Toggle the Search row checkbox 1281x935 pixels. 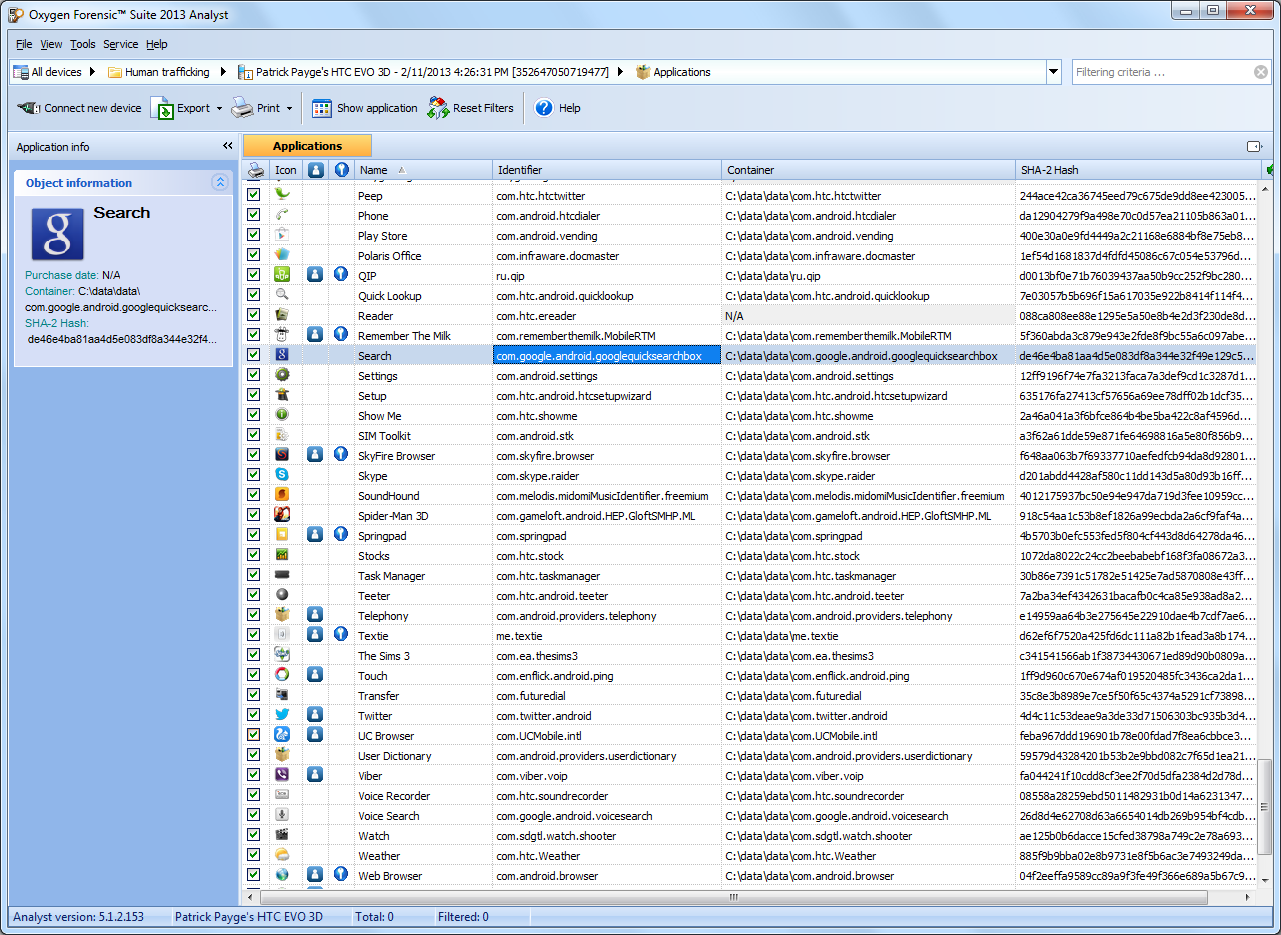click(254, 355)
